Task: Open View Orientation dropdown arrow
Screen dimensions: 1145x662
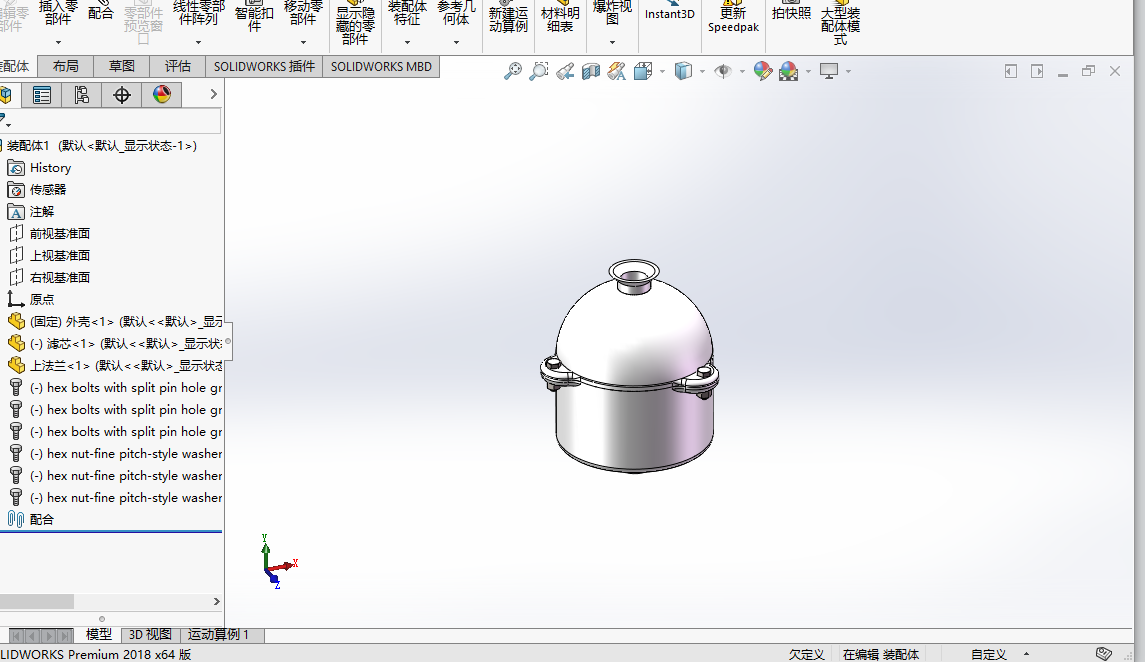Action: click(662, 72)
